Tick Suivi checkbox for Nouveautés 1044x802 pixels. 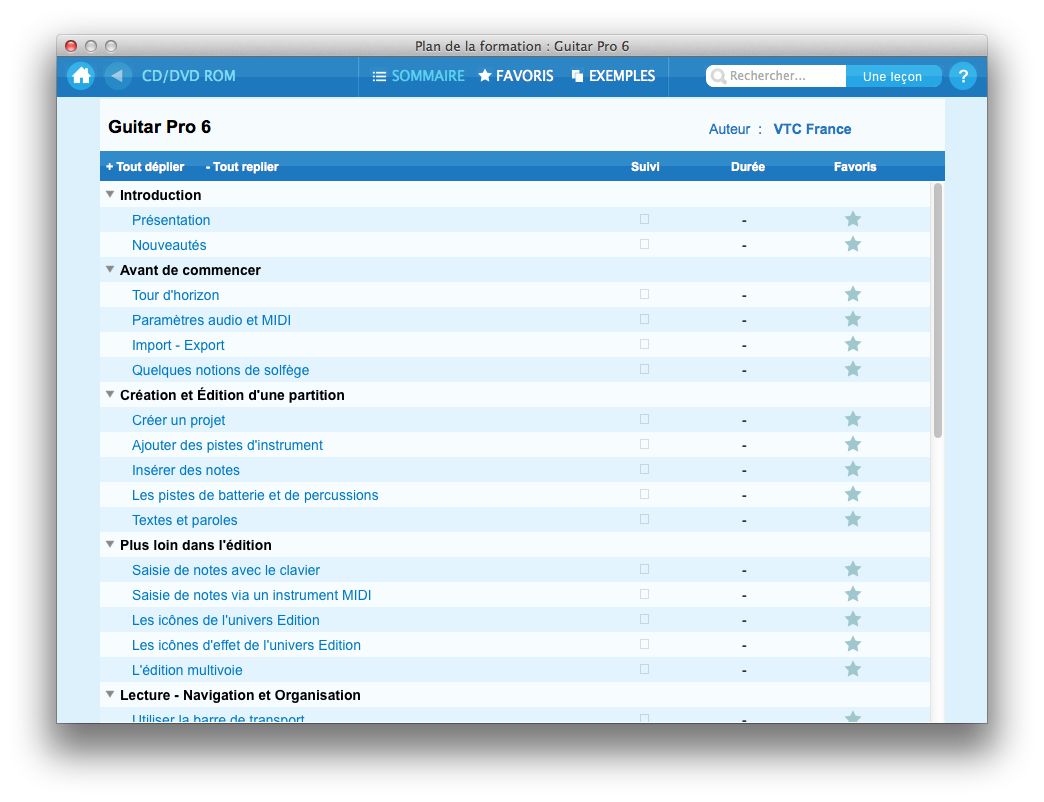(645, 244)
